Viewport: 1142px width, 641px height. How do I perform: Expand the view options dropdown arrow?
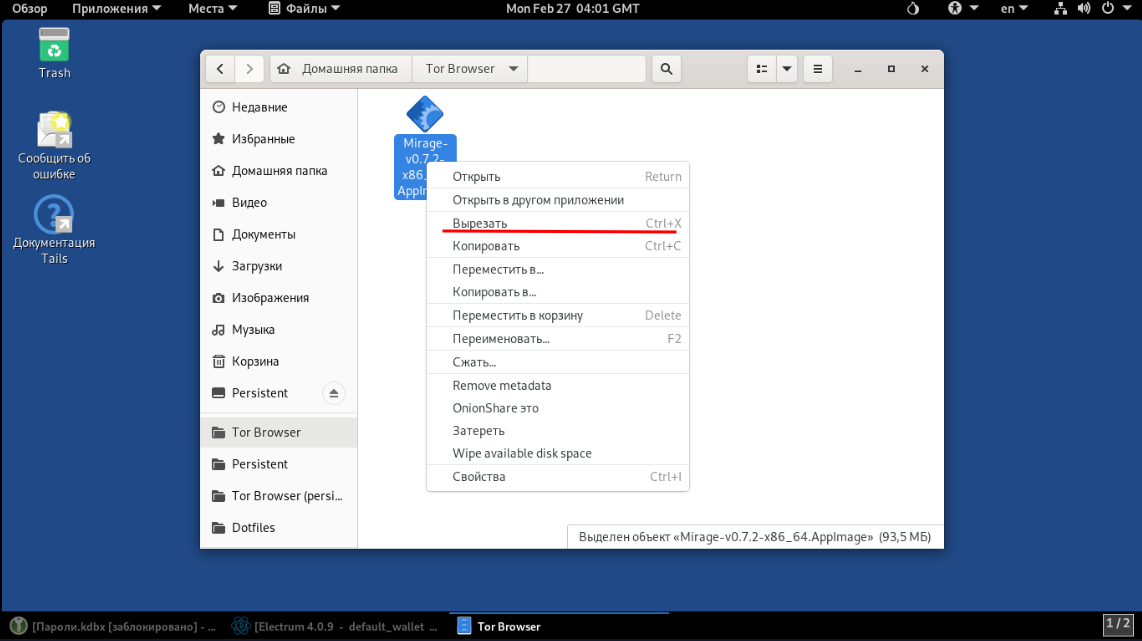click(x=787, y=69)
